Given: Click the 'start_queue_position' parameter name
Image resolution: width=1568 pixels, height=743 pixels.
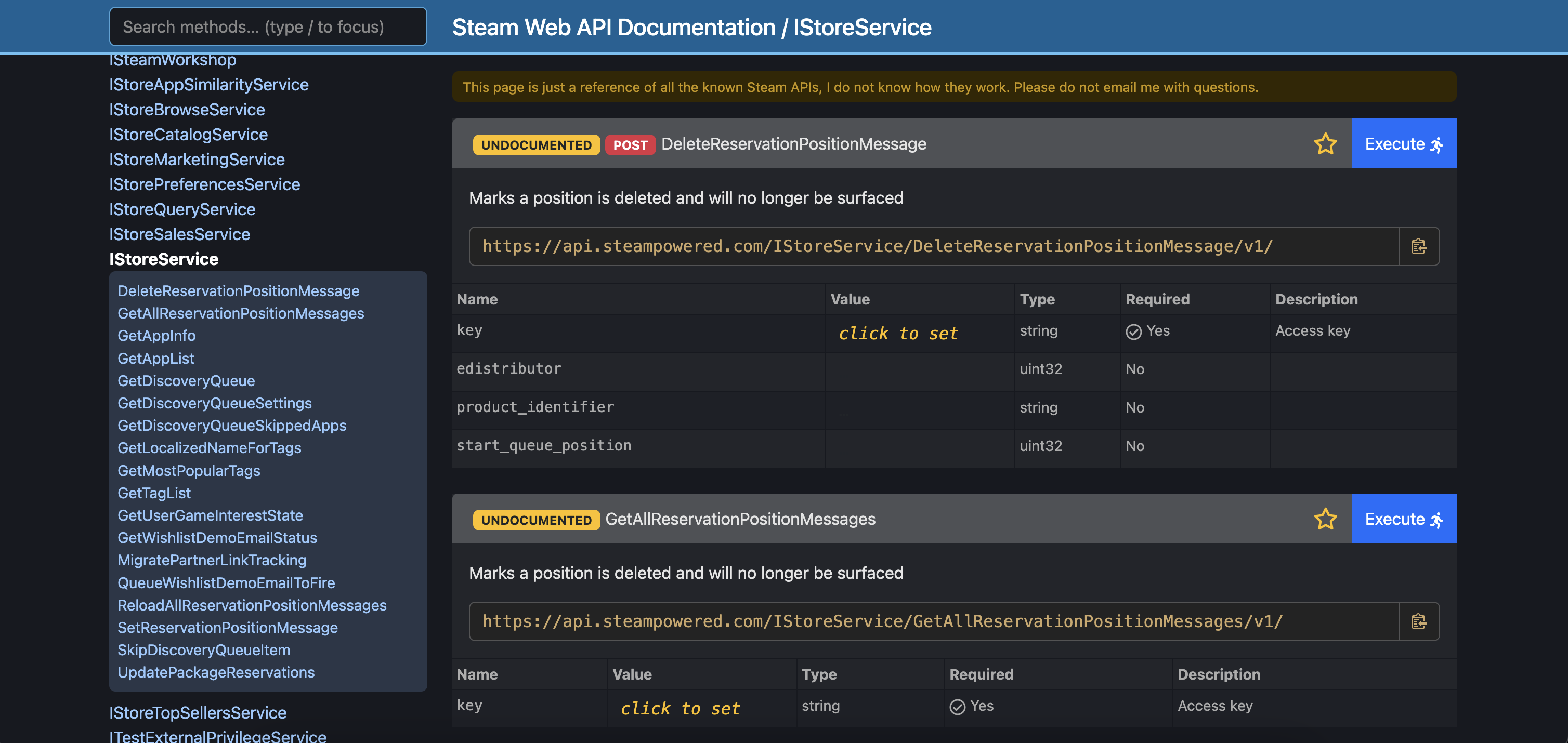Looking at the screenshot, I should (x=544, y=445).
